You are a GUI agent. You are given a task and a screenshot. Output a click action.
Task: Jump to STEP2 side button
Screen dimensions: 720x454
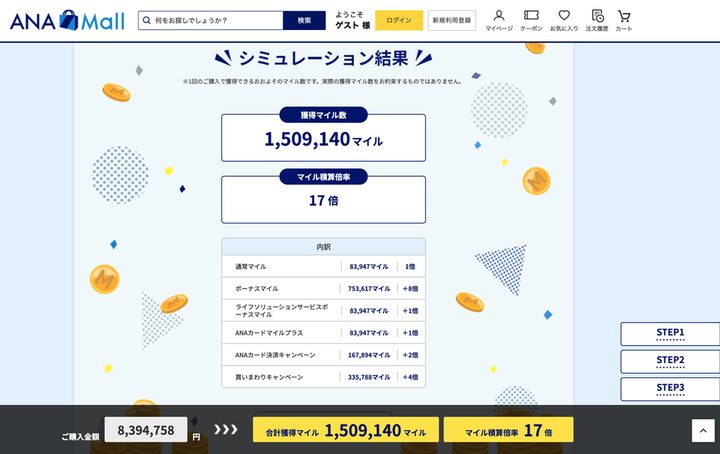point(670,361)
